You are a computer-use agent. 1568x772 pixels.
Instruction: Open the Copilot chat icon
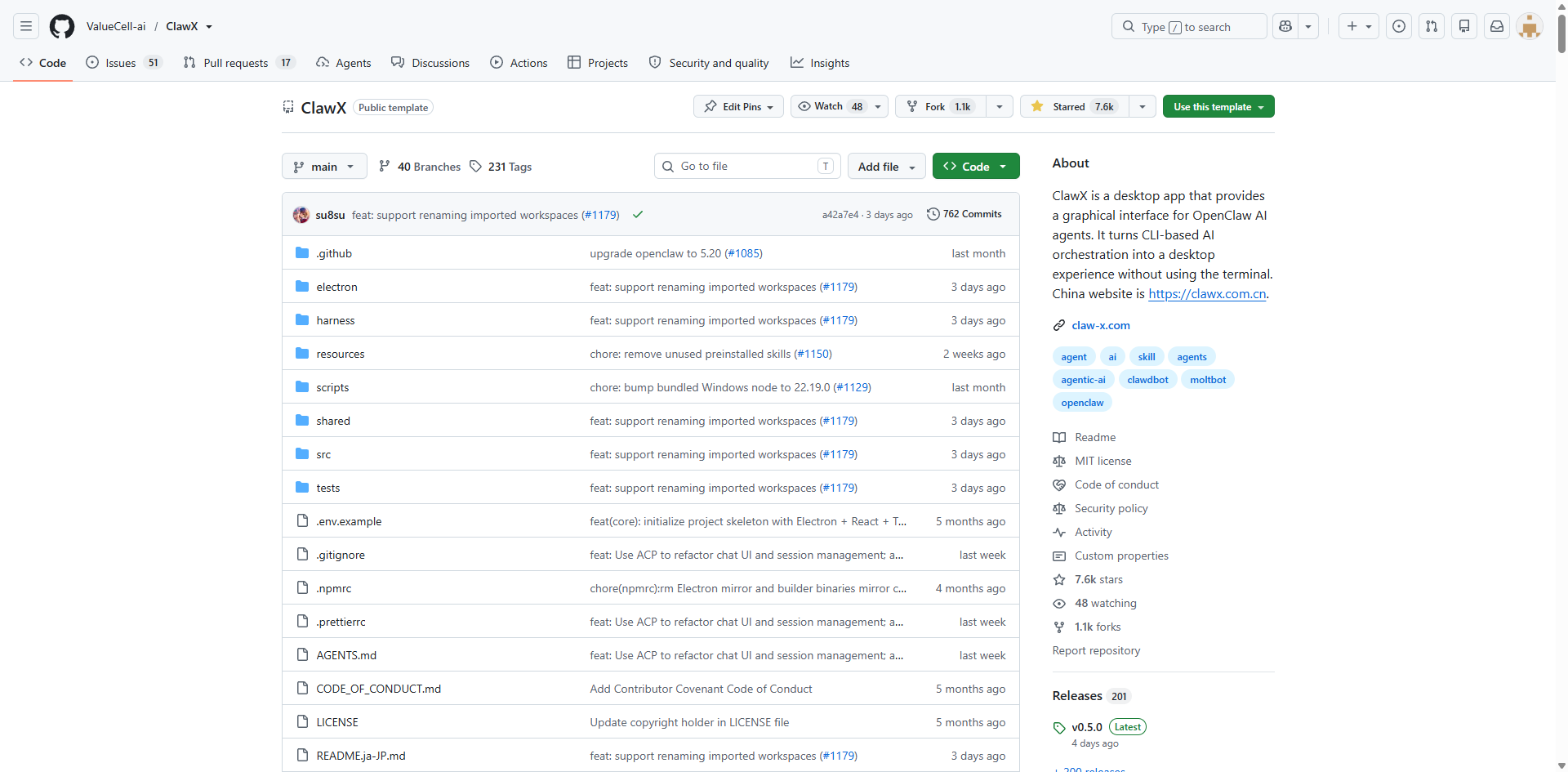coord(1285,26)
